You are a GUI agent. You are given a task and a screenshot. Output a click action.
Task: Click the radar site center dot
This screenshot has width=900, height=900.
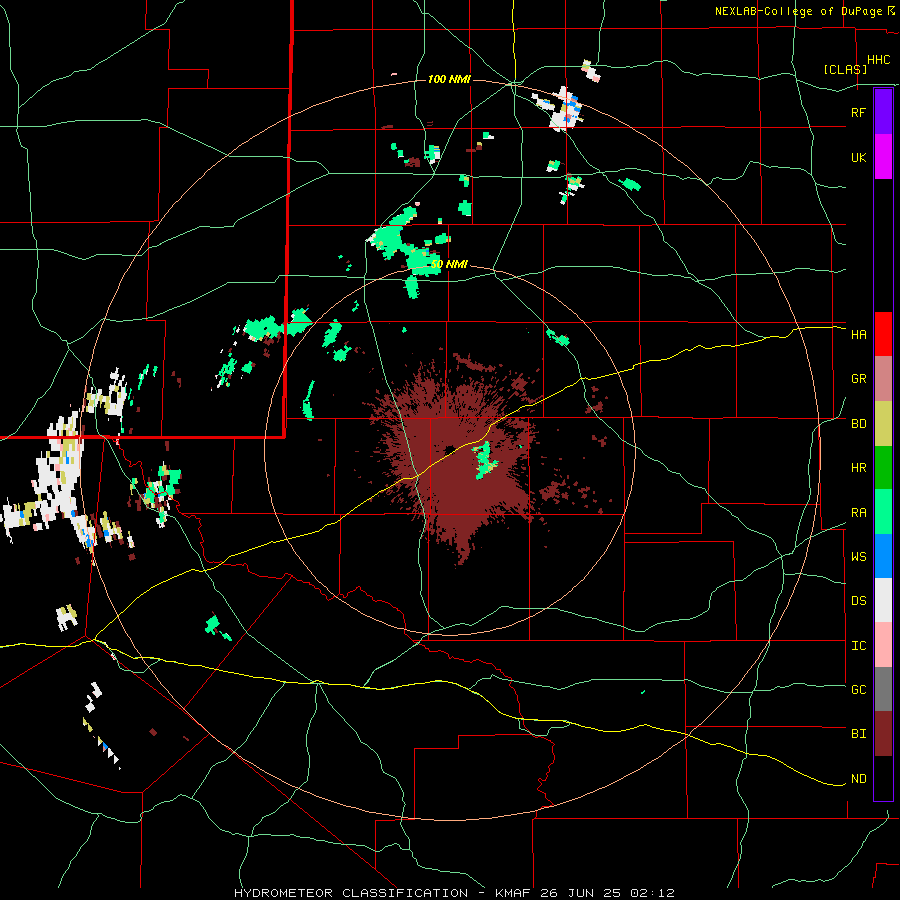tap(449, 449)
